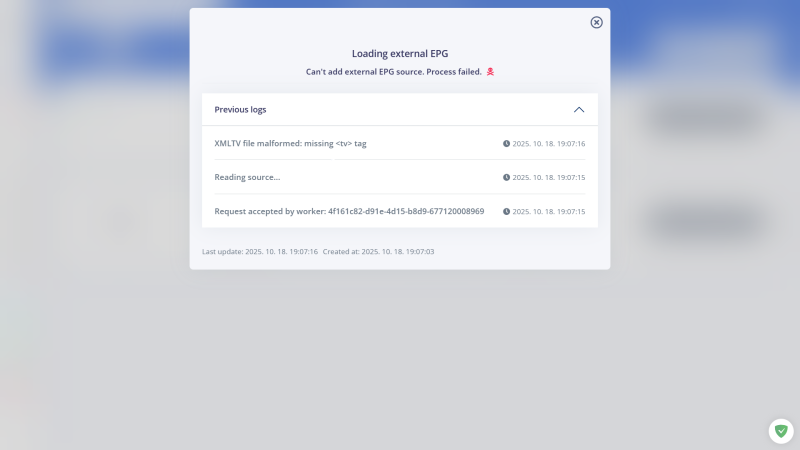Collapse the Previous logs chevron
800x450 pixels.
(579, 110)
